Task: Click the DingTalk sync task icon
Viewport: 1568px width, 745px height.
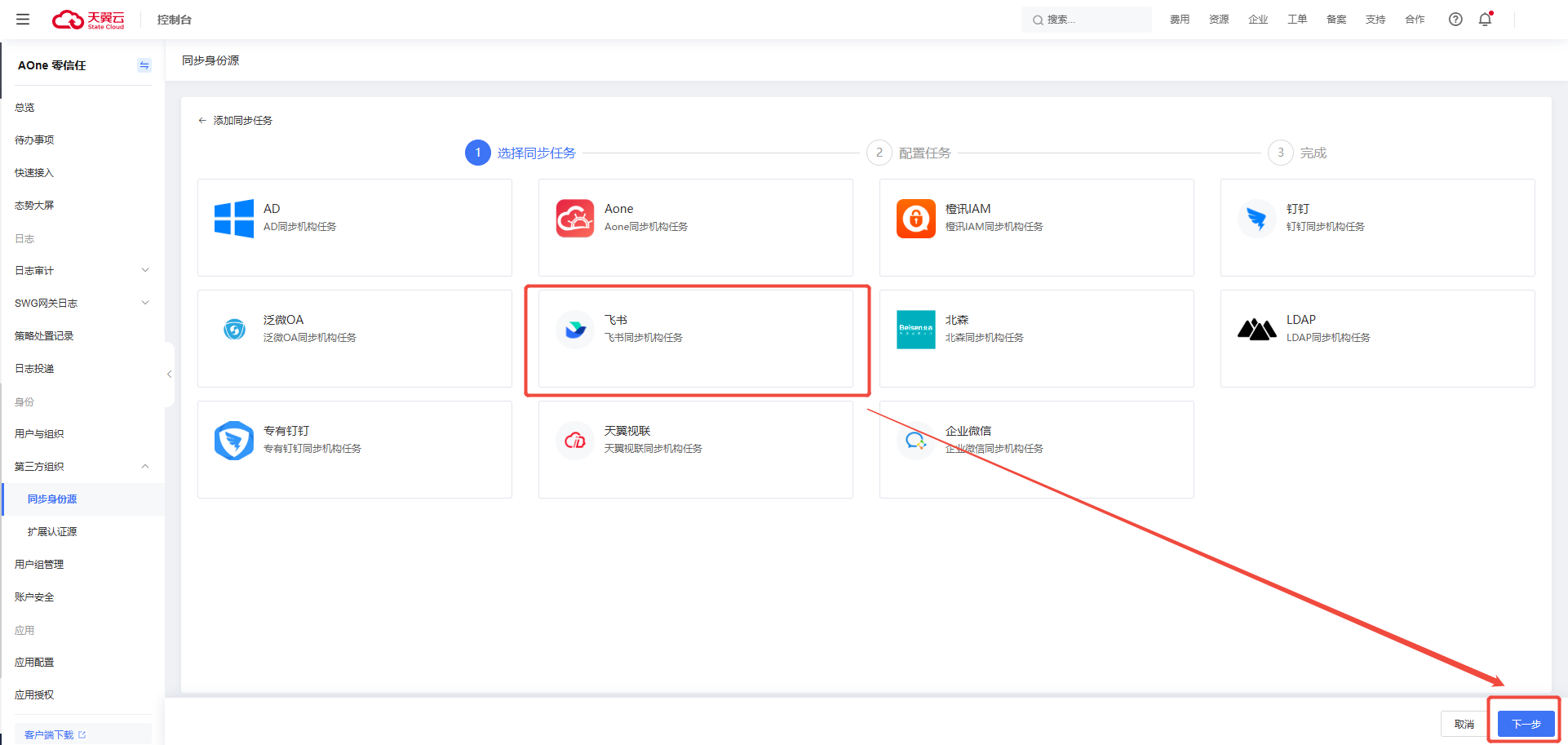Action: 1257,219
